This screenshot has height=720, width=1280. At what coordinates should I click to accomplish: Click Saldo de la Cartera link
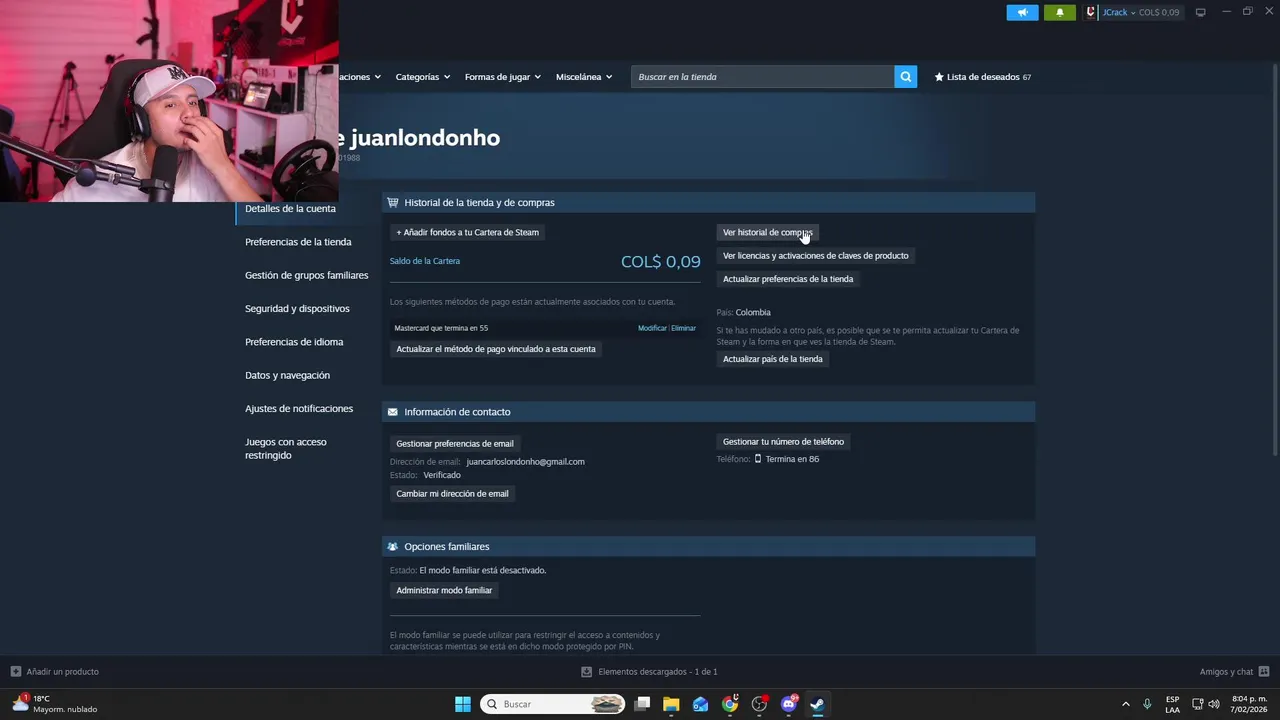pos(425,261)
